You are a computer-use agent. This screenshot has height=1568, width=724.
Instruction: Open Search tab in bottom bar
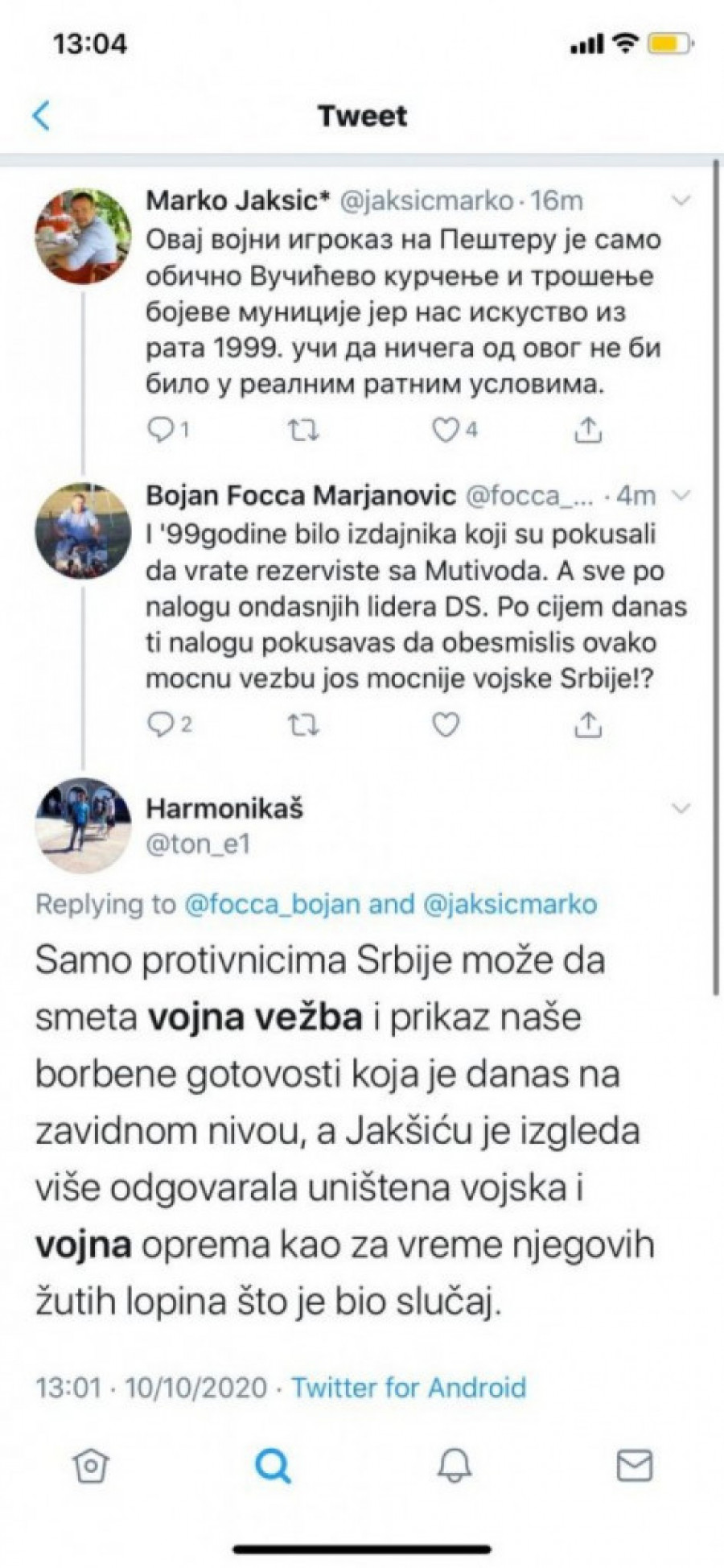click(272, 1466)
